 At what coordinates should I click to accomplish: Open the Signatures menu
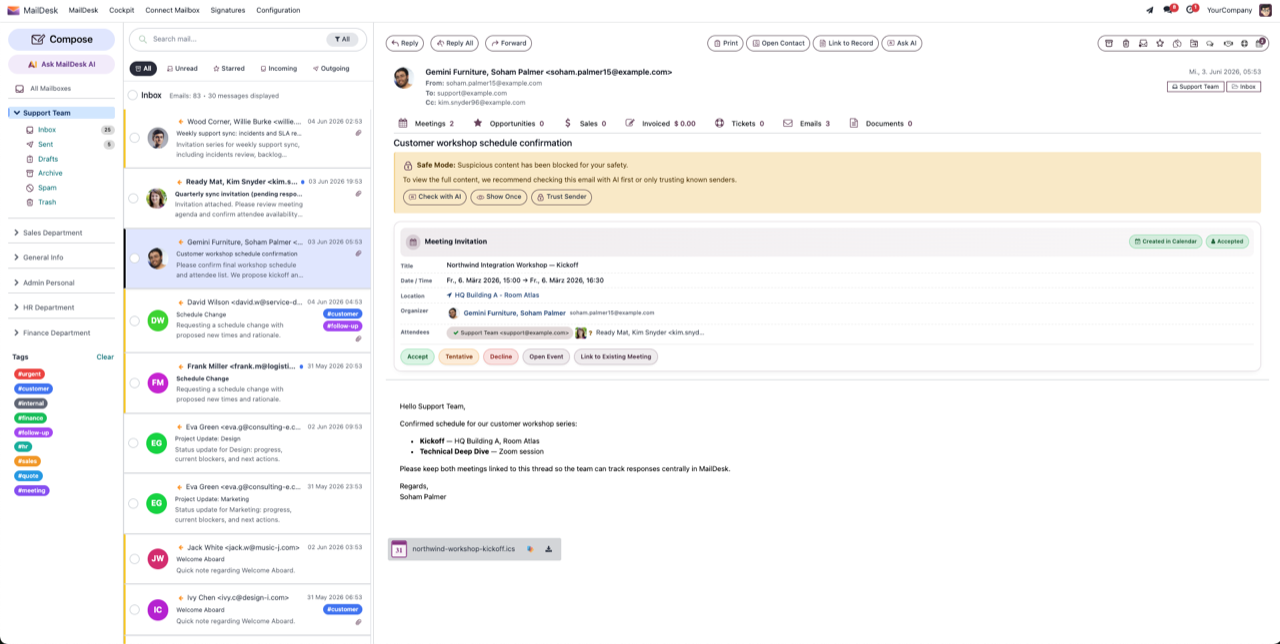click(228, 10)
